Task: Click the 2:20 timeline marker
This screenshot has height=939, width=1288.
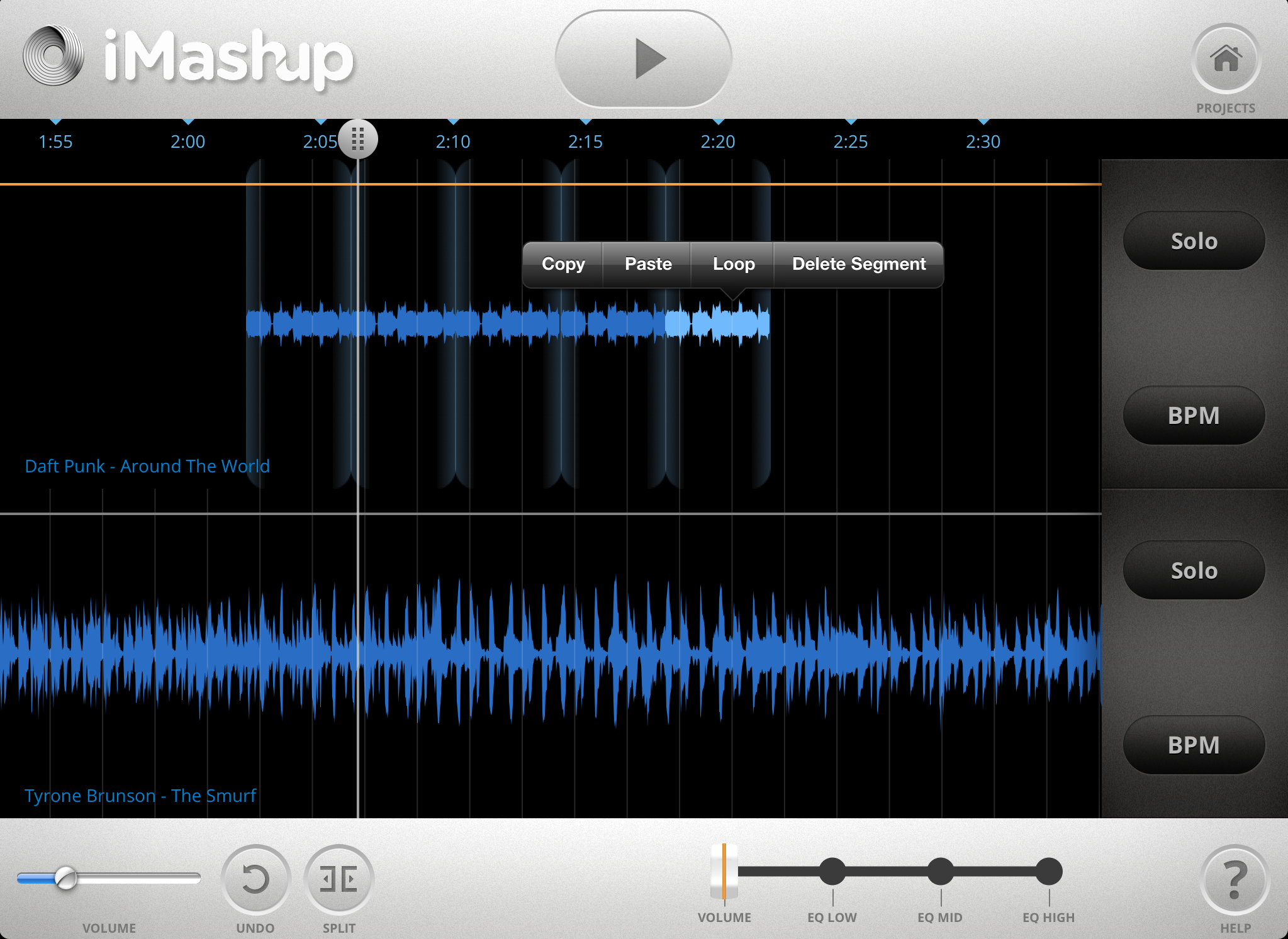Action: 718,142
